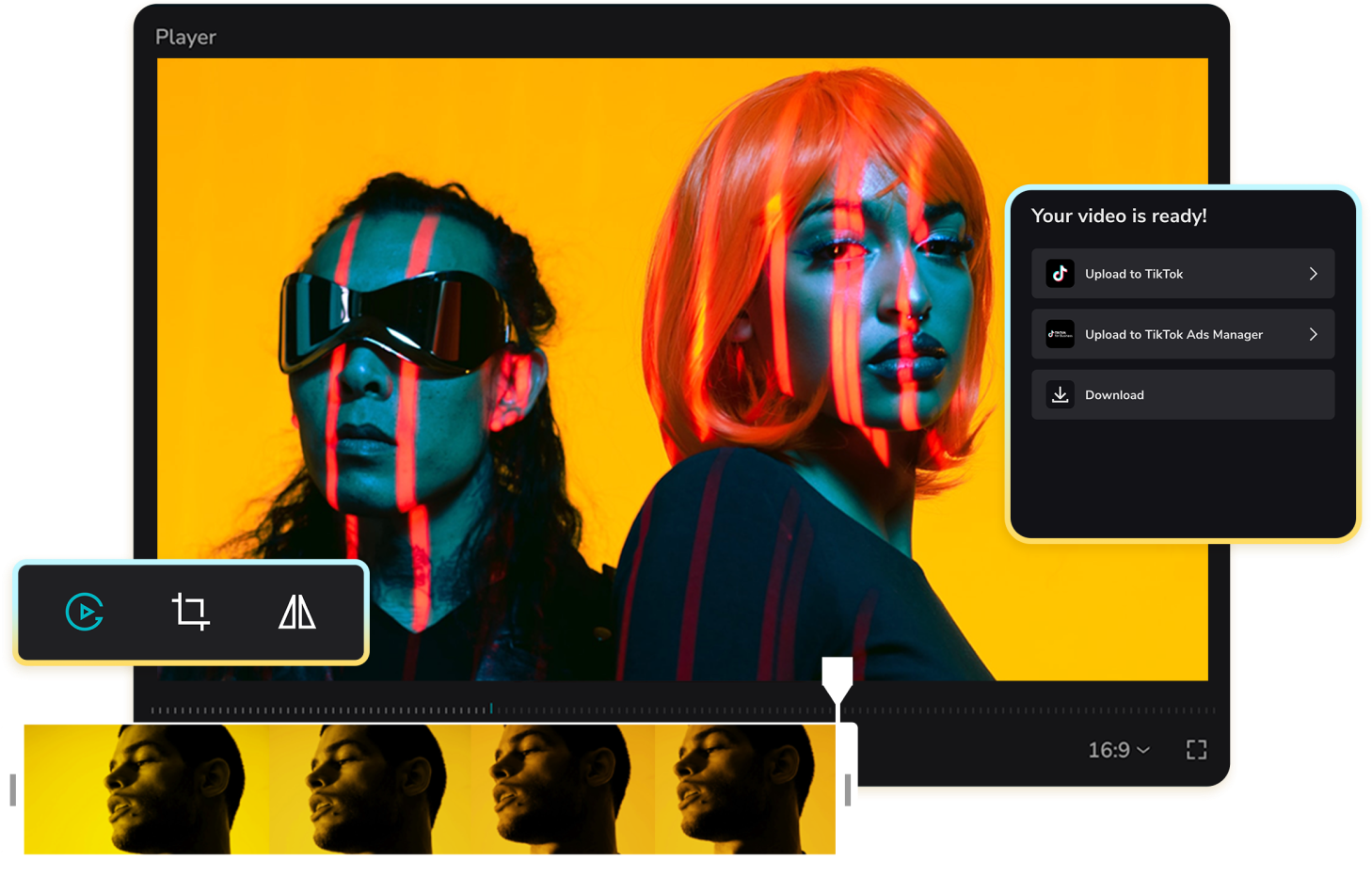The width and height of the screenshot is (1372, 877).
Task: Choose Upload to TikTok
Action: [x=1183, y=274]
